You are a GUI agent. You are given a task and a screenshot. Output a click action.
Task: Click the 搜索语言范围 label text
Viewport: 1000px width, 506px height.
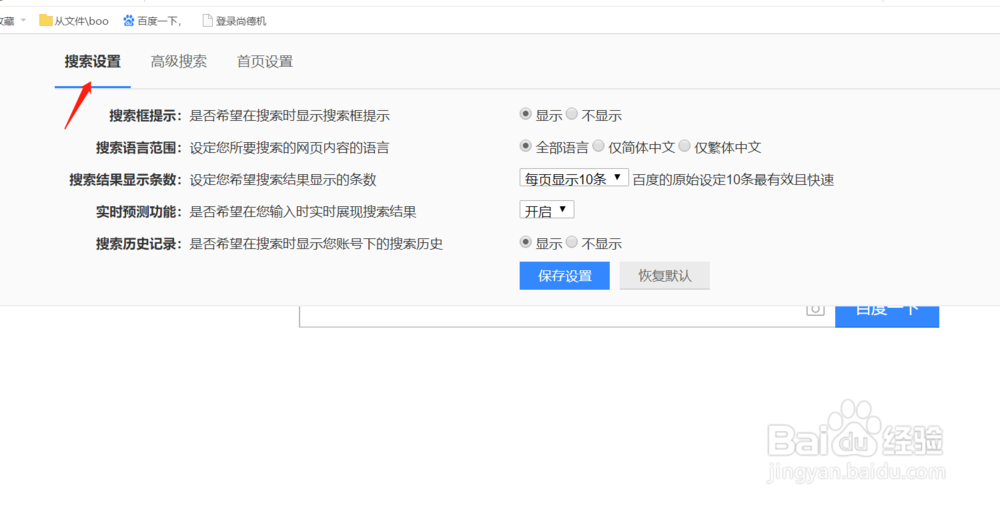(140, 148)
